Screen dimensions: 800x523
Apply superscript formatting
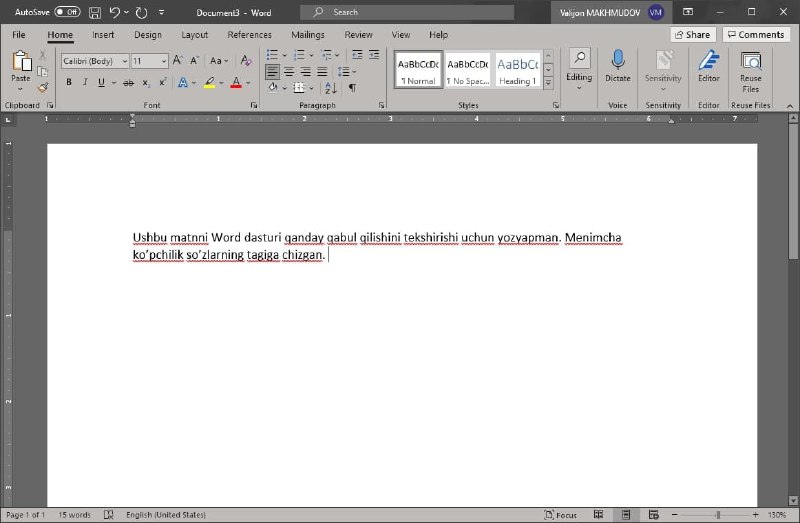point(163,82)
